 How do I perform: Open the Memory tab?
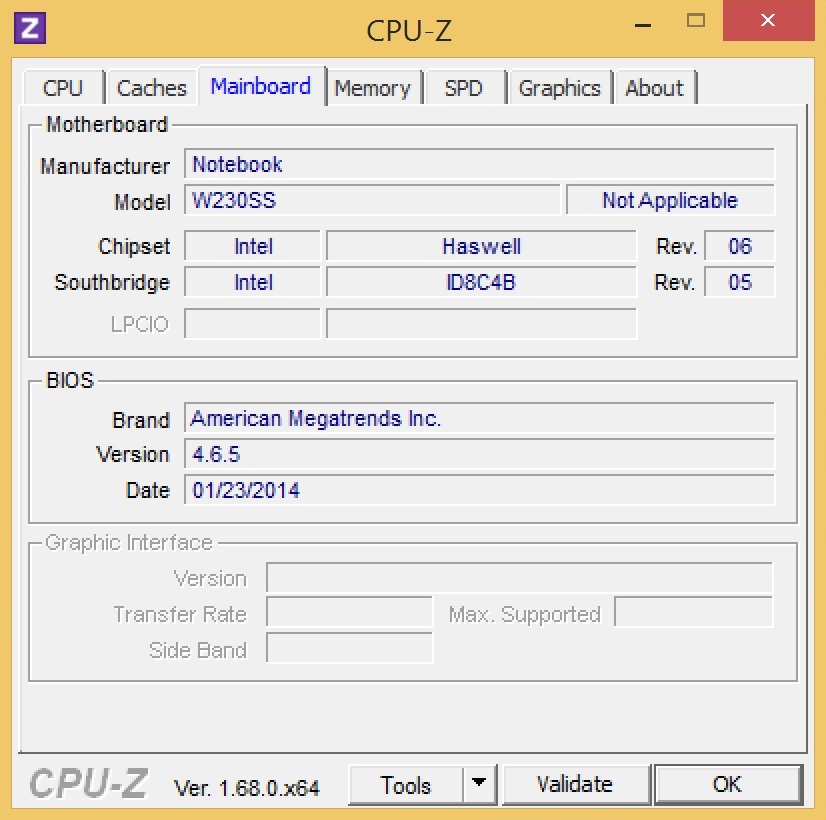click(x=373, y=87)
